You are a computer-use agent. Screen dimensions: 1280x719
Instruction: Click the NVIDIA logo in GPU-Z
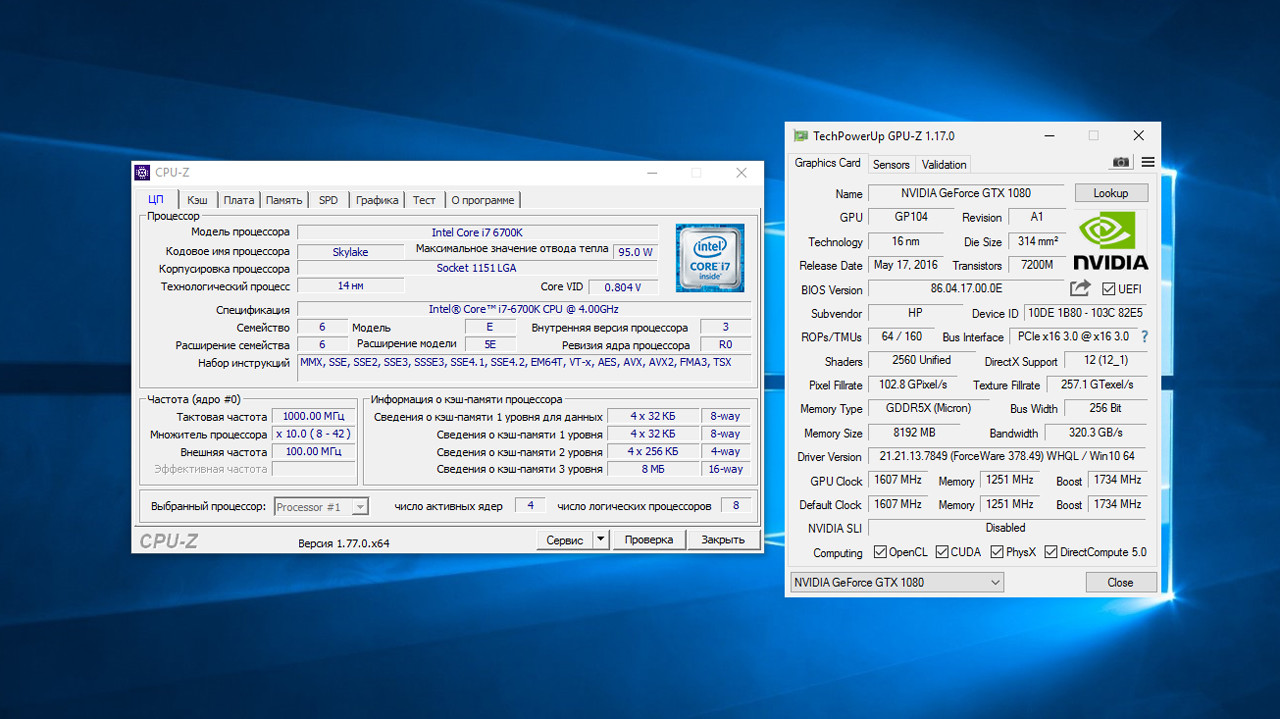1111,240
